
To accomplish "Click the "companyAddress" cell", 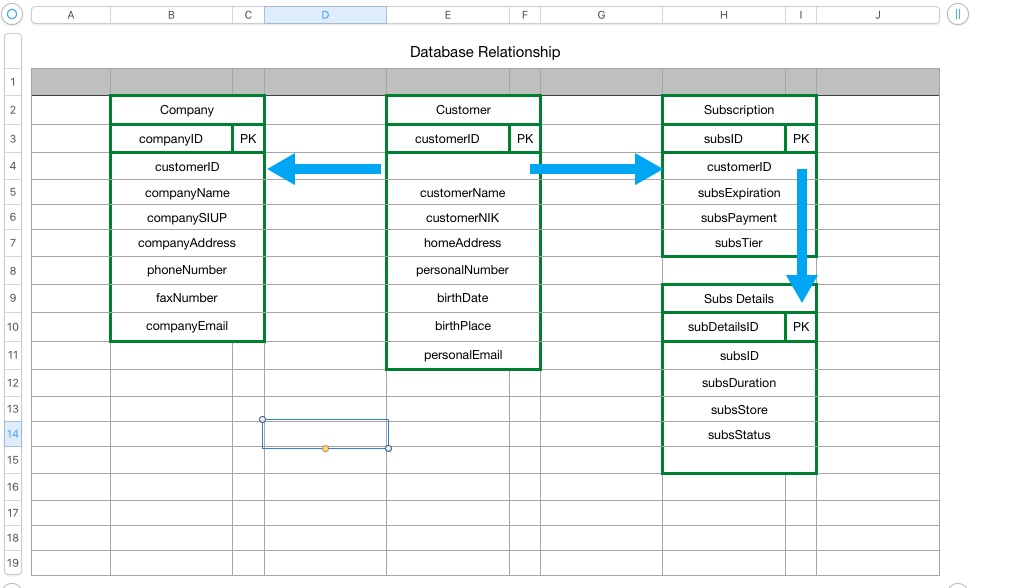I will (187, 243).
